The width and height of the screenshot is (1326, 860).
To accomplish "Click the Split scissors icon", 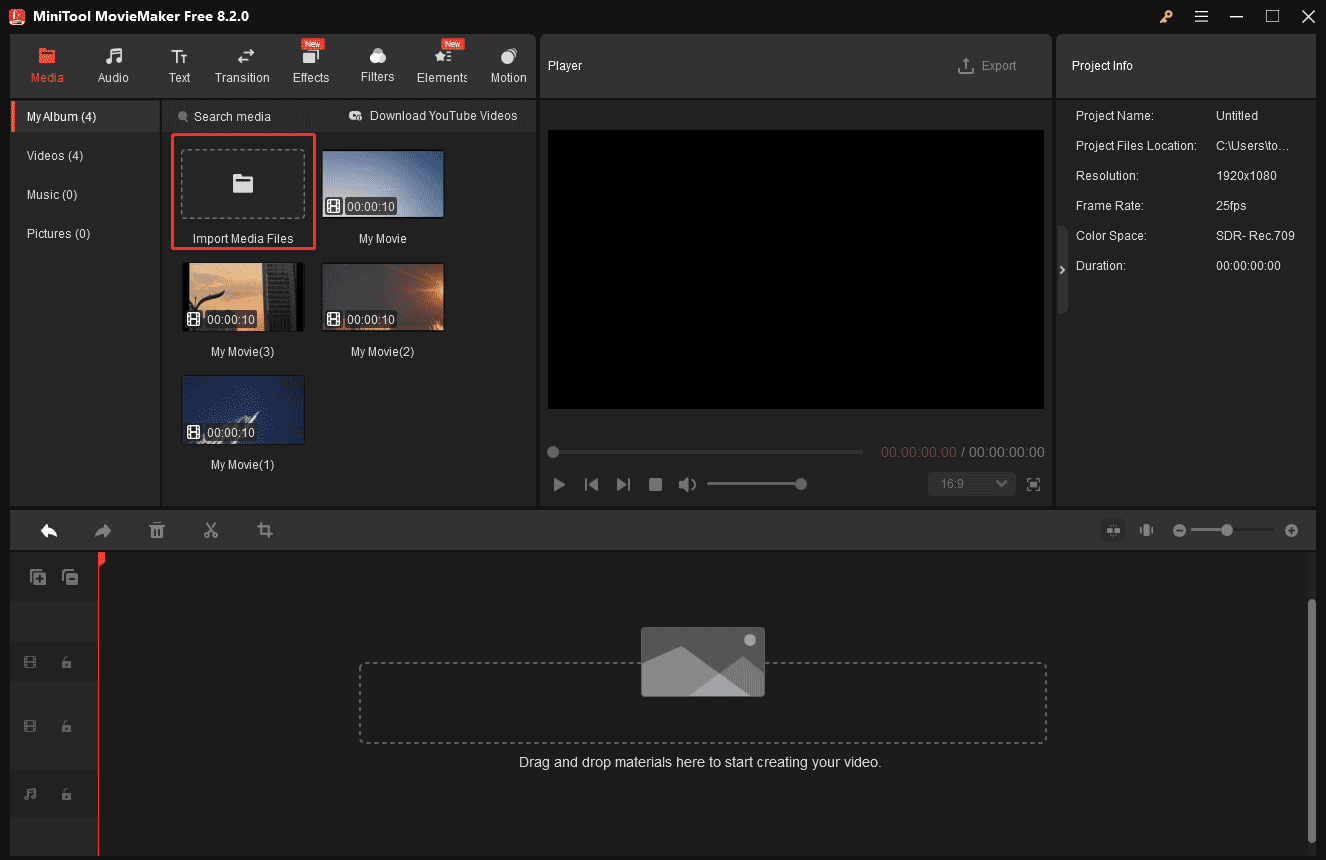I will click(211, 531).
